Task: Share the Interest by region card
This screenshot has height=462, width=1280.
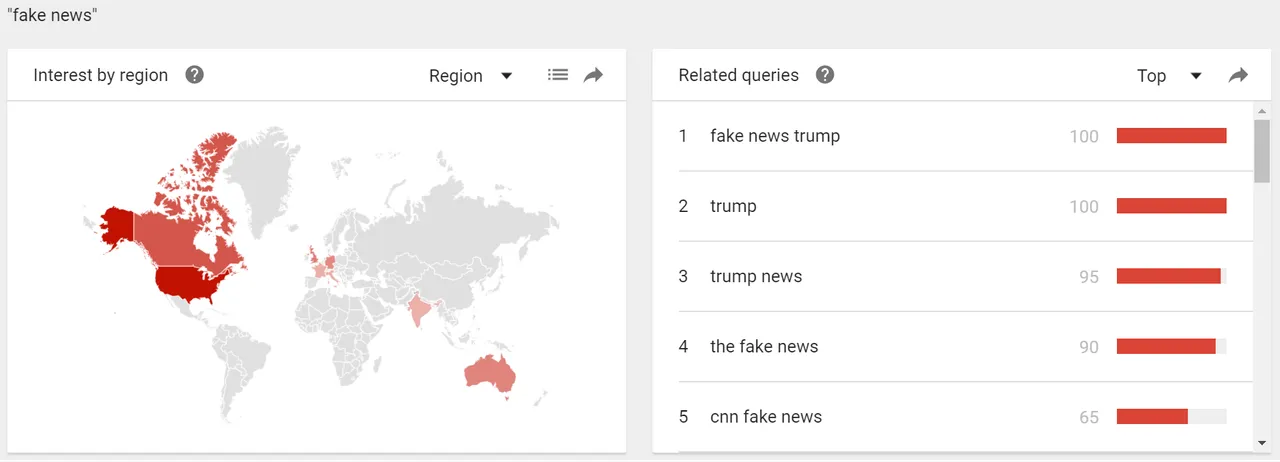Action: (x=594, y=75)
